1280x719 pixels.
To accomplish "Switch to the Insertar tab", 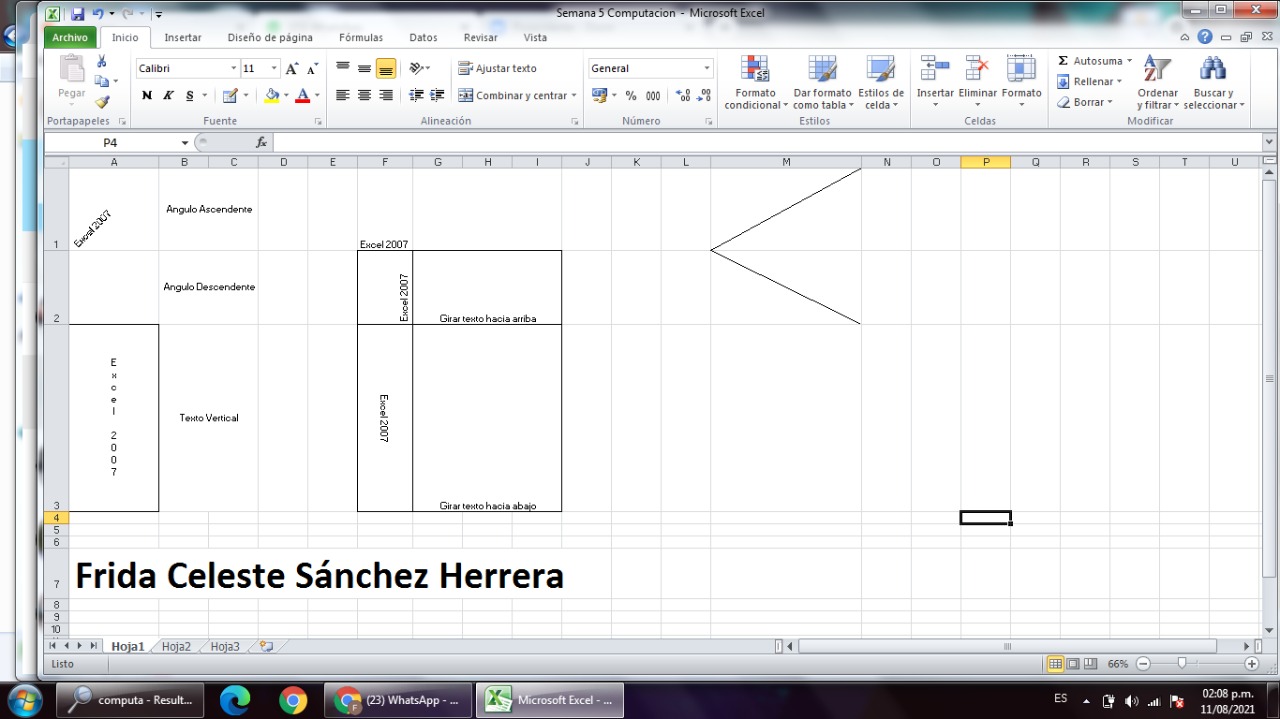I will 183,37.
